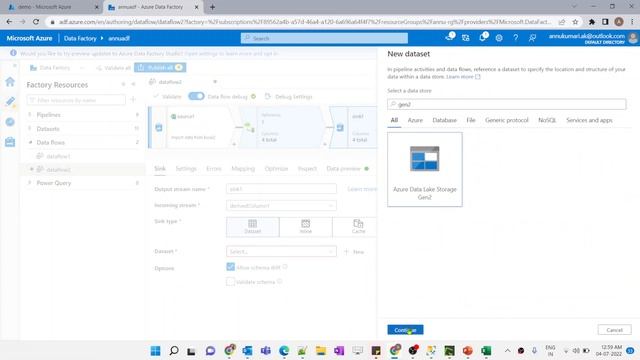
Task: Switch to the Generic protocol tab
Action: (x=507, y=120)
